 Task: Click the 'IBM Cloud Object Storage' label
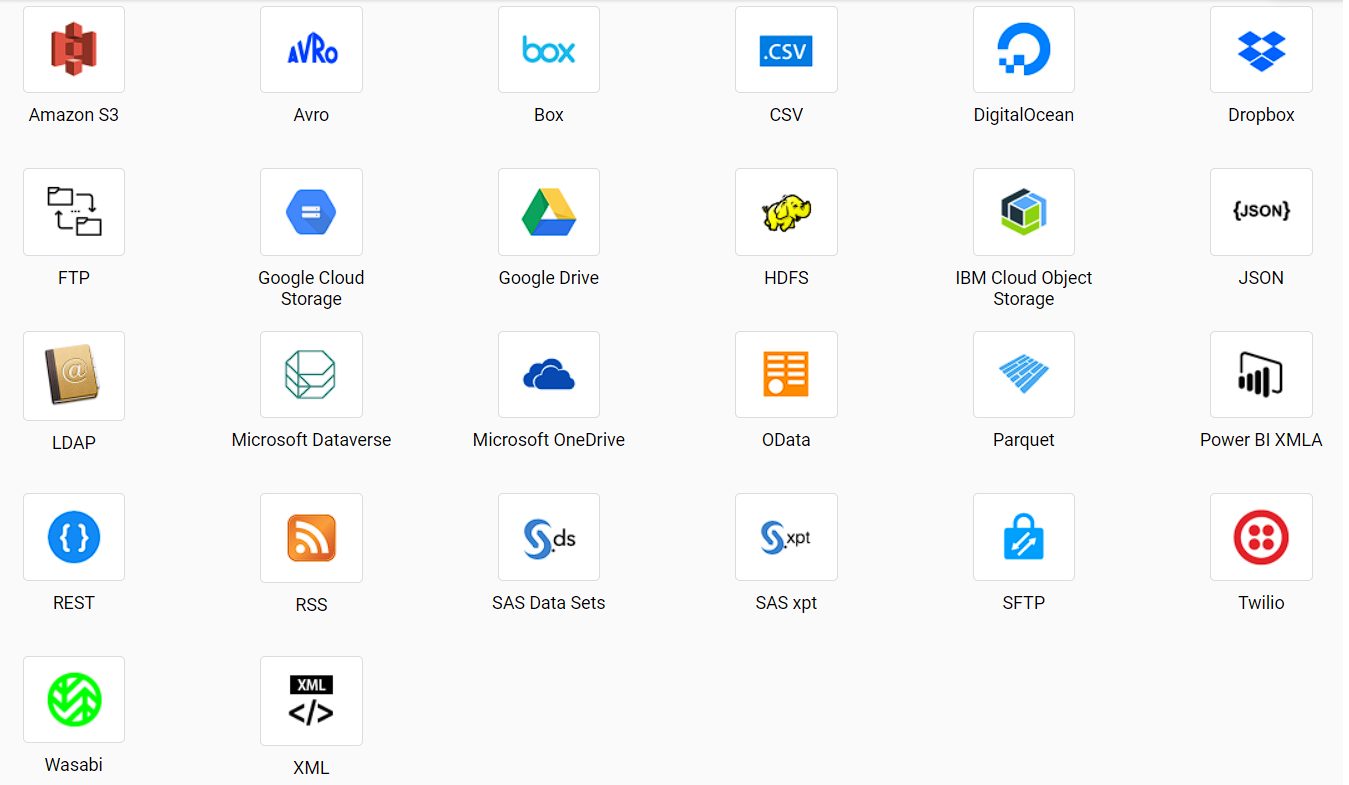(x=1024, y=288)
